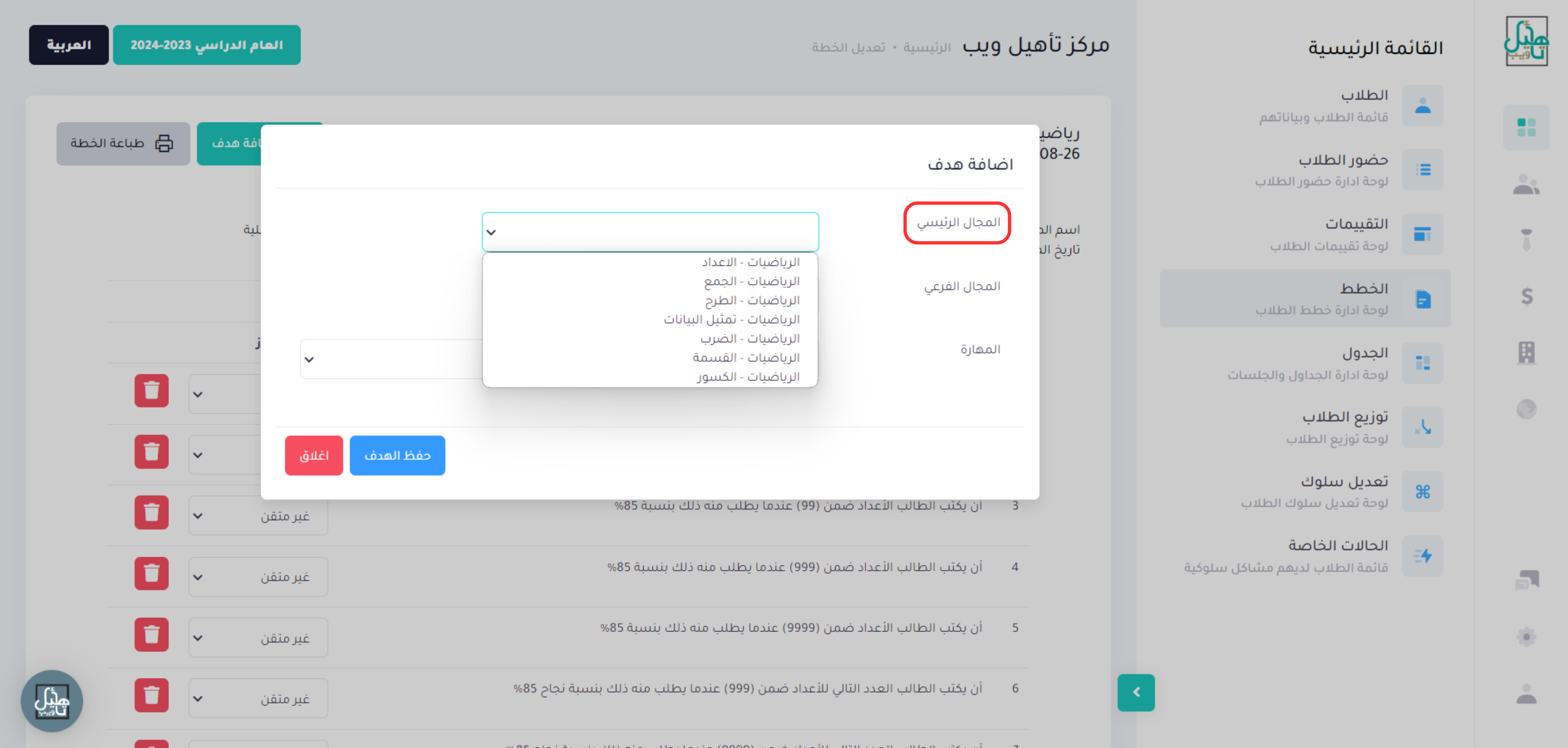
Task: Open the schedule grid icon
Action: click(1422, 363)
